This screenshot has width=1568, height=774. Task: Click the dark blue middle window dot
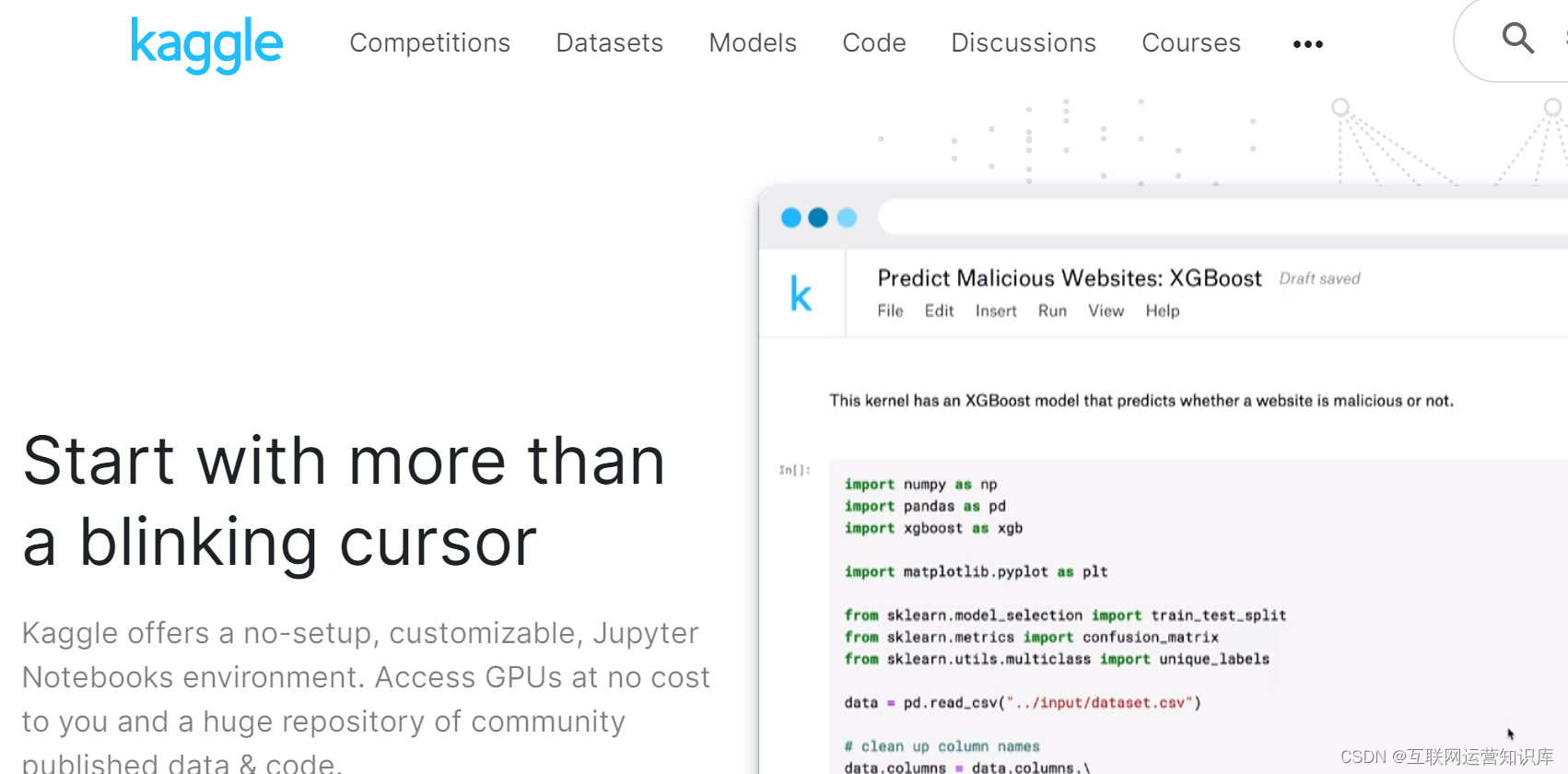[818, 217]
